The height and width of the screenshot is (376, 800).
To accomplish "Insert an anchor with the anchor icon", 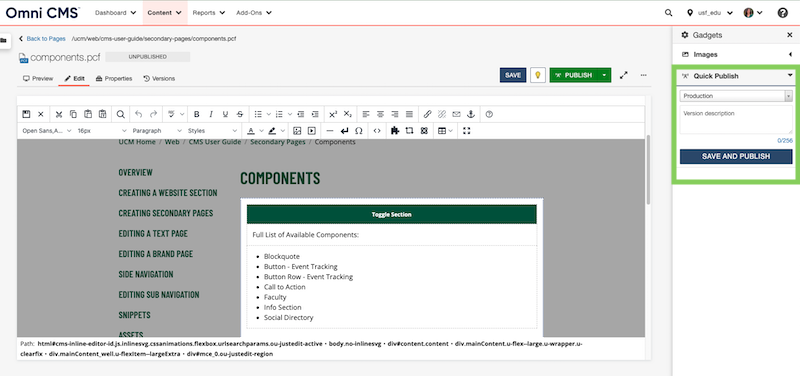I will tap(471, 114).
